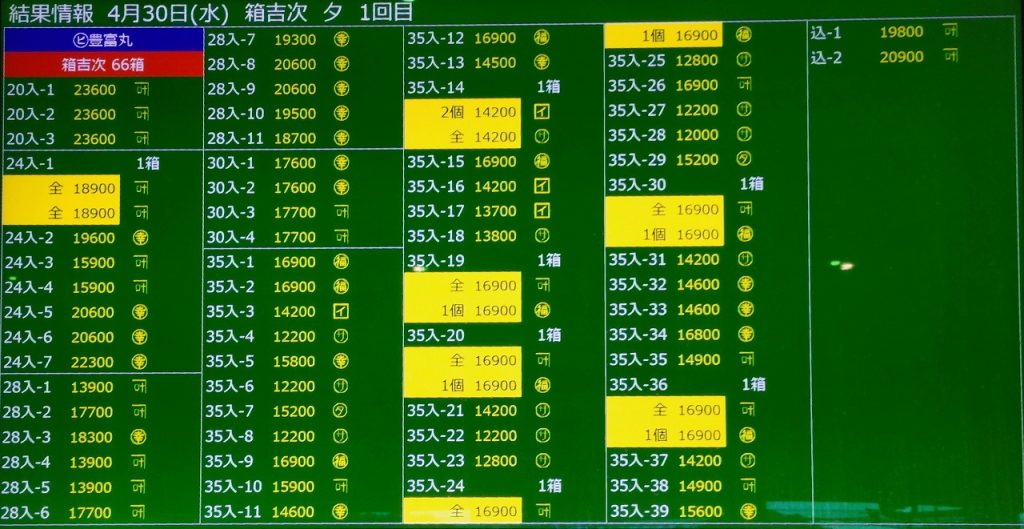Click the circled mark on row 35入-12

coord(542,38)
